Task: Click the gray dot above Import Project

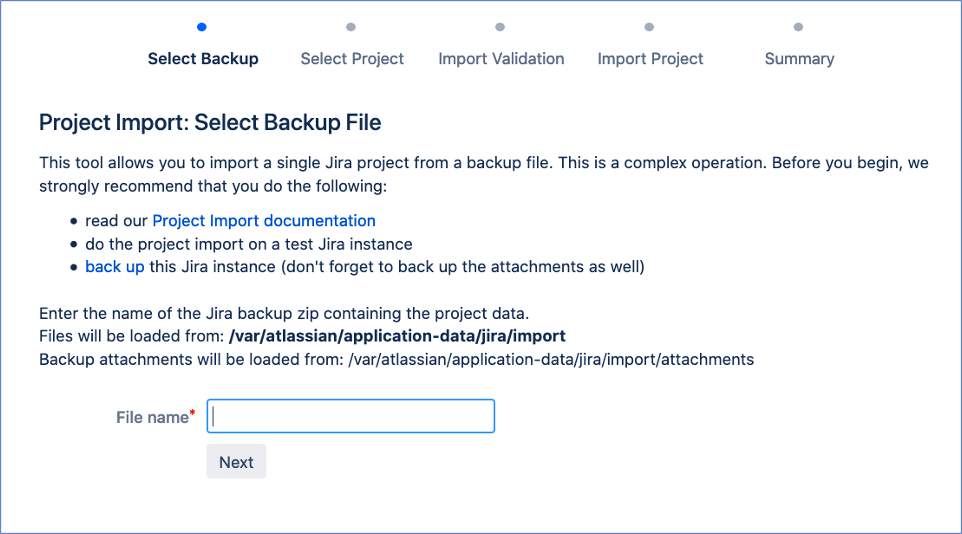Action: [649, 27]
